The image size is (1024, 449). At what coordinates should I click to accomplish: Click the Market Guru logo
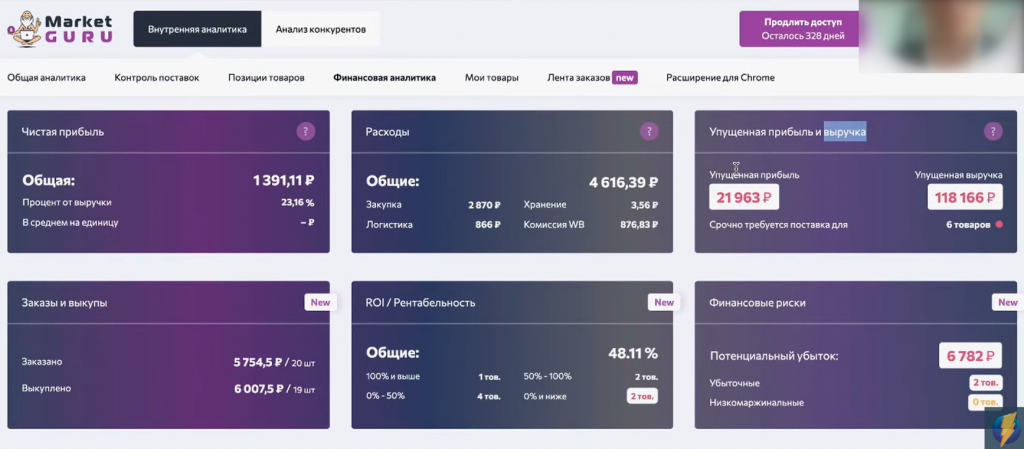coord(60,28)
